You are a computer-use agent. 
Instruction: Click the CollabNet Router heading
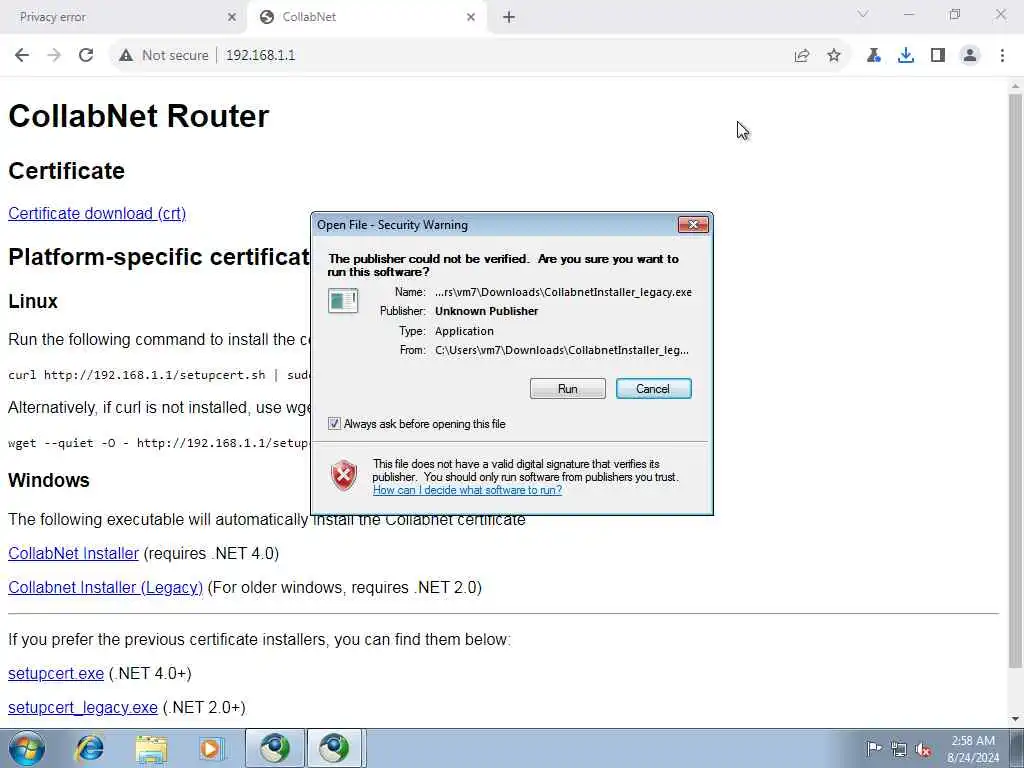coord(138,116)
